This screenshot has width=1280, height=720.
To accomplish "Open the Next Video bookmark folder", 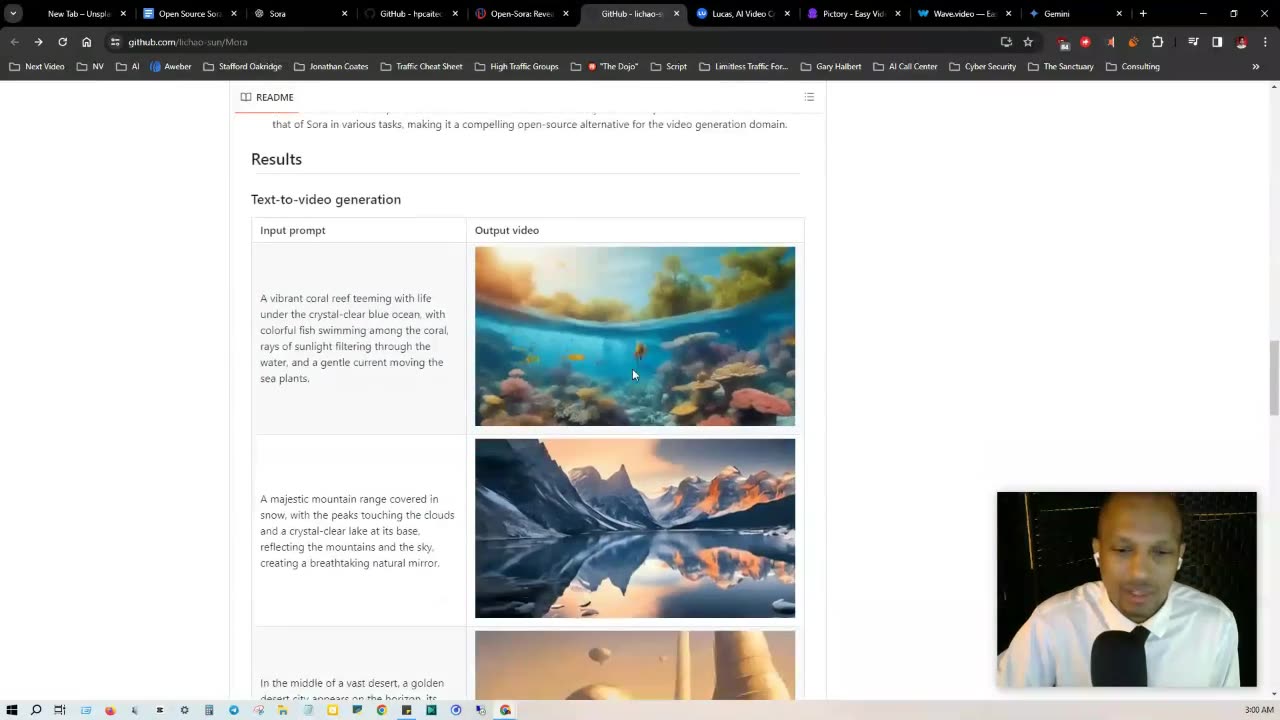I will click(37, 67).
